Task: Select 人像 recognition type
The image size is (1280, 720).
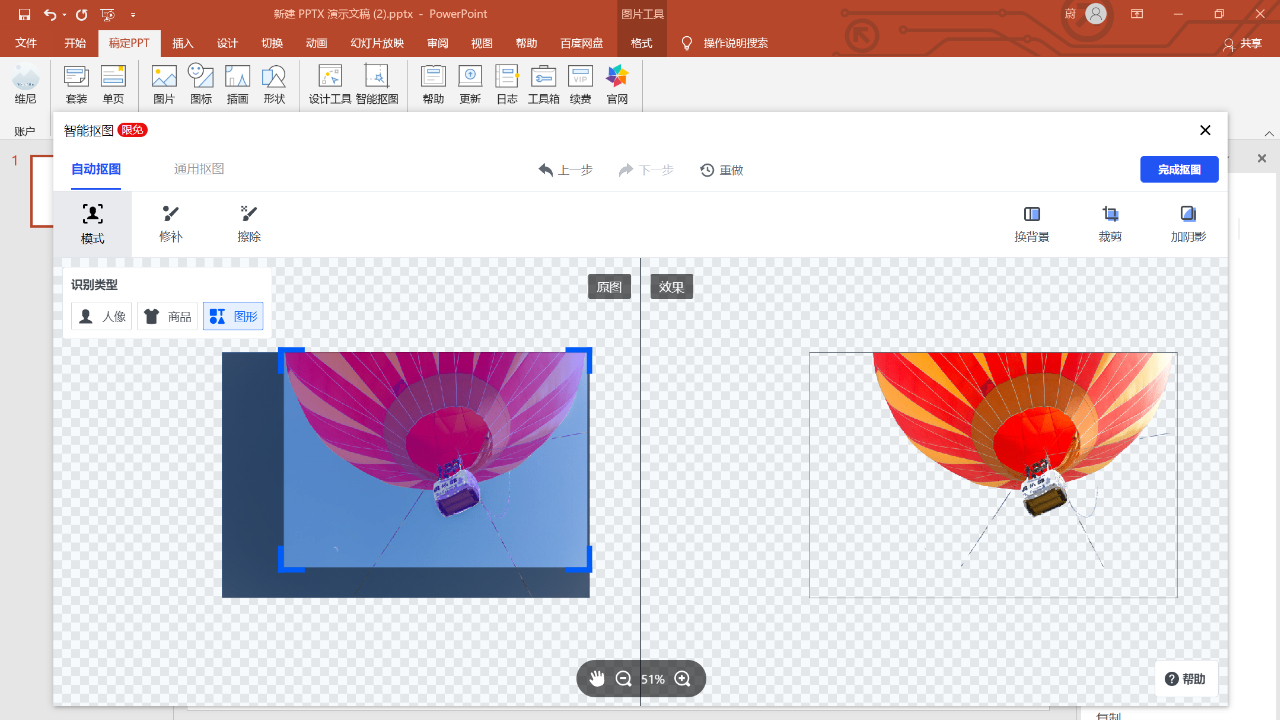Action: tap(100, 315)
